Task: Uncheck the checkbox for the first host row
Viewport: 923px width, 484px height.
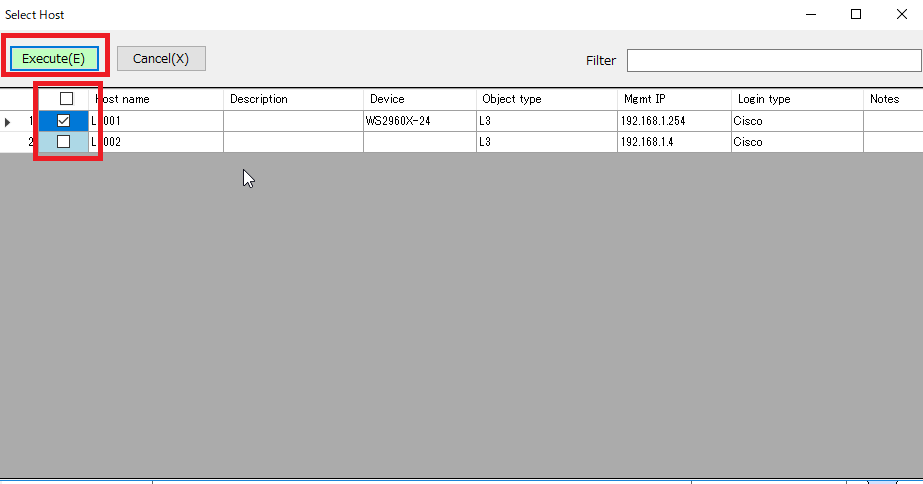Action: click(64, 121)
